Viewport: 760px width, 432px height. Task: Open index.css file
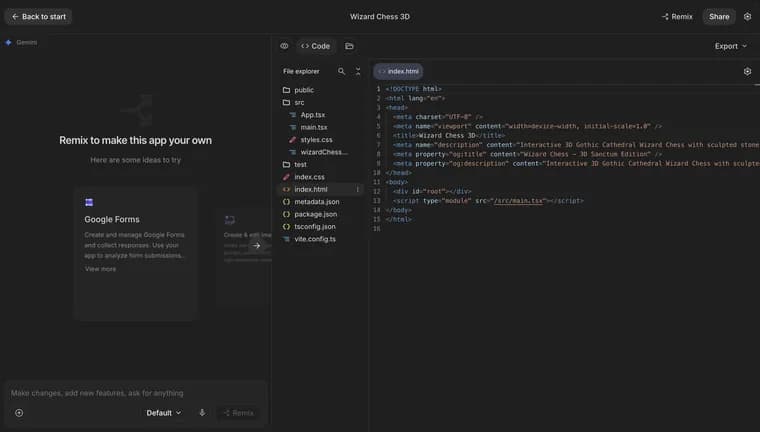[320, 177]
